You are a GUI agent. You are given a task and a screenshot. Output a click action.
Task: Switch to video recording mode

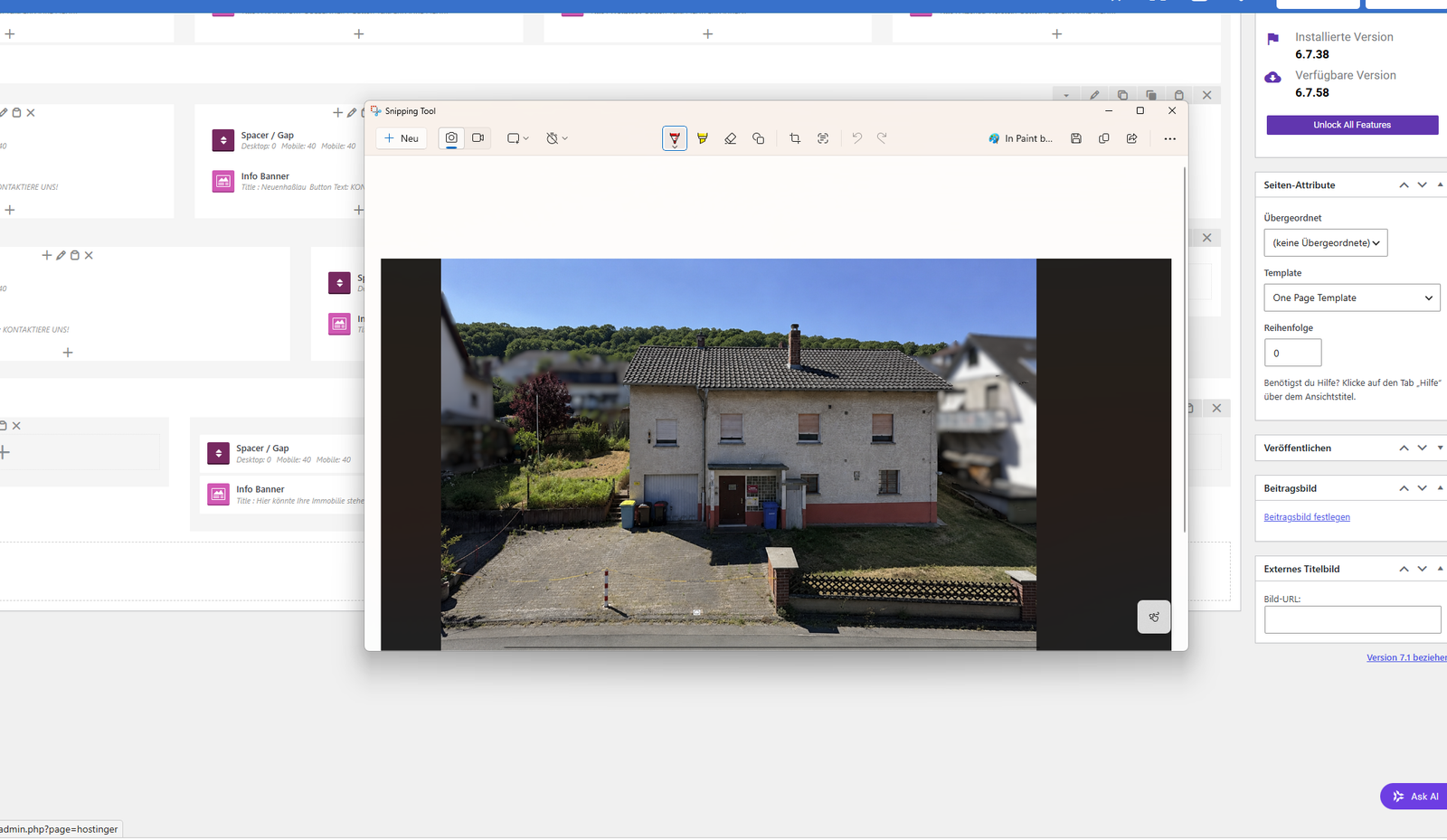coord(478,138)
